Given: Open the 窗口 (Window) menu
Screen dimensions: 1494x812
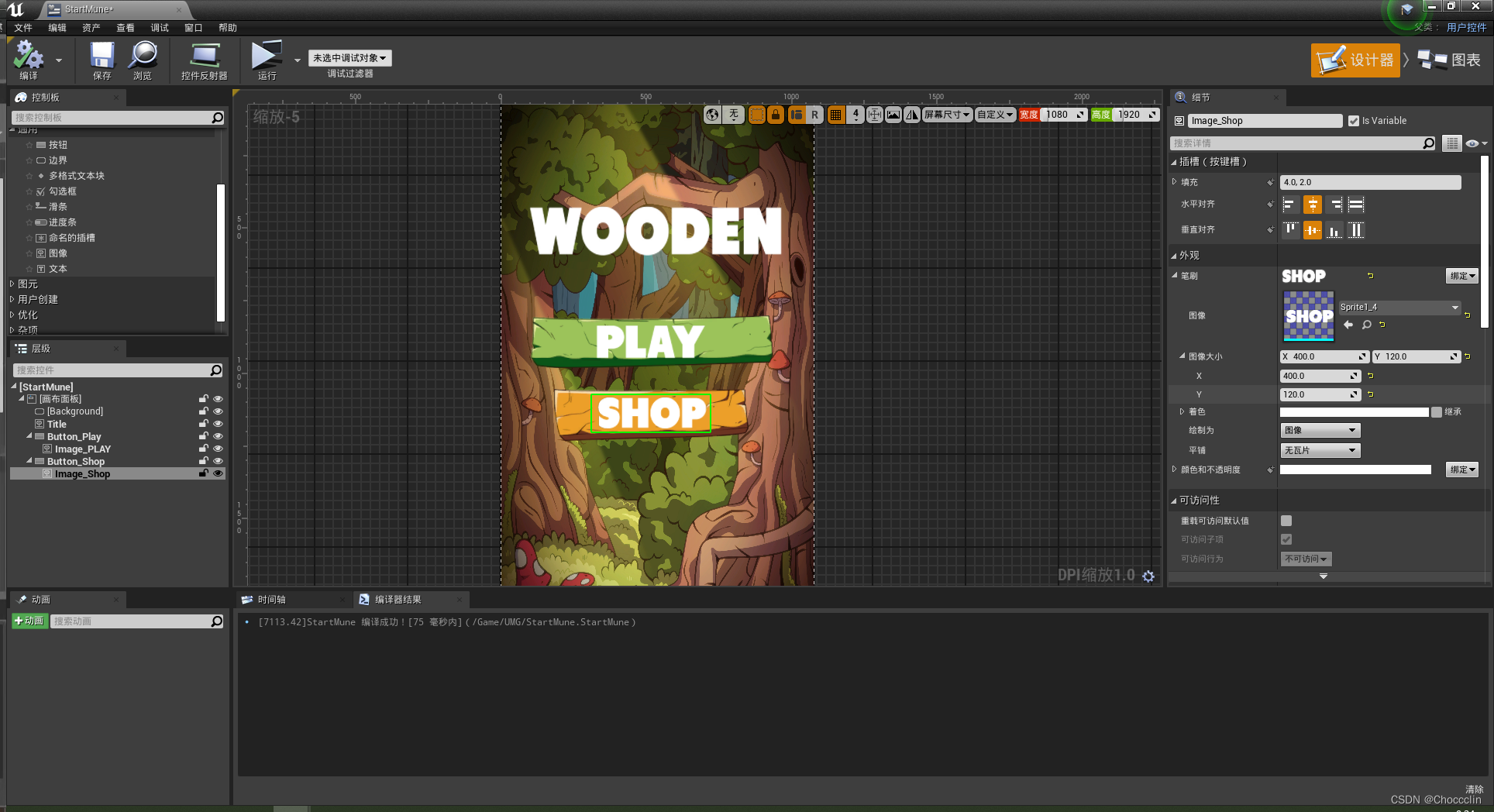Looking at the screenshot, I should [194, 28].
